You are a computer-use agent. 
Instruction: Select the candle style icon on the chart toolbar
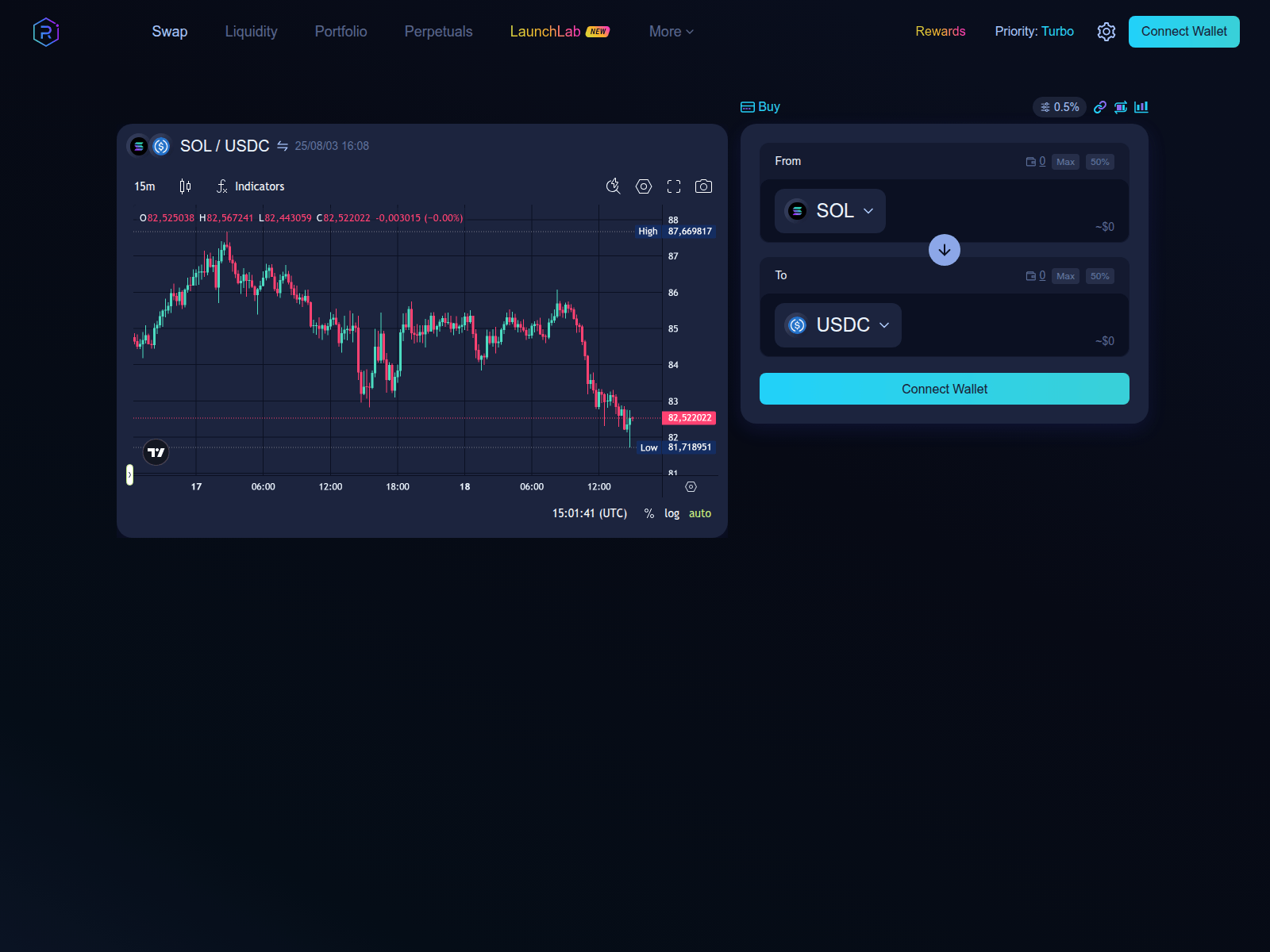coord(185,186)
